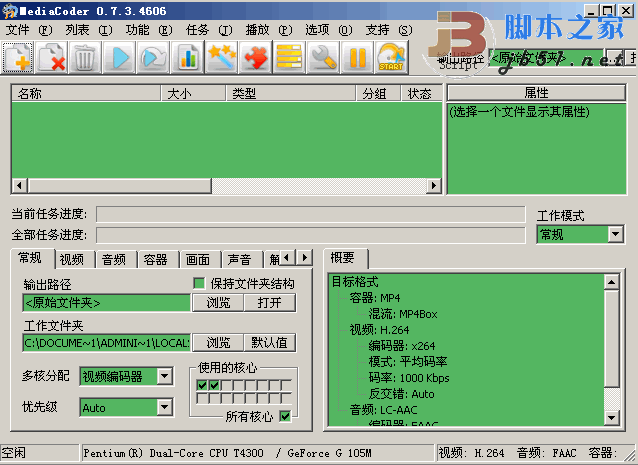
Task: Click the 打开 button for output path
Action: tap(269, 303)
